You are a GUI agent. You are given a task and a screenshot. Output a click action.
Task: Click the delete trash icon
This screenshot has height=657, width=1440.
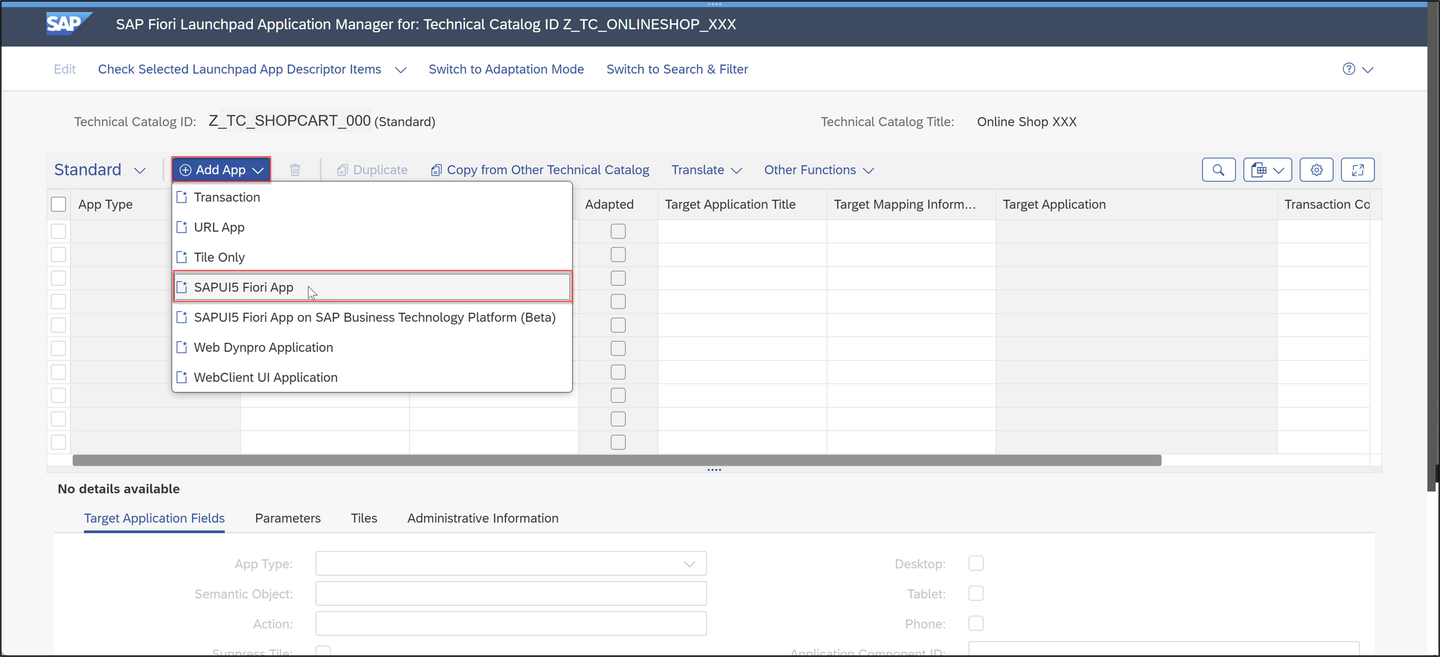click(295, 170)
